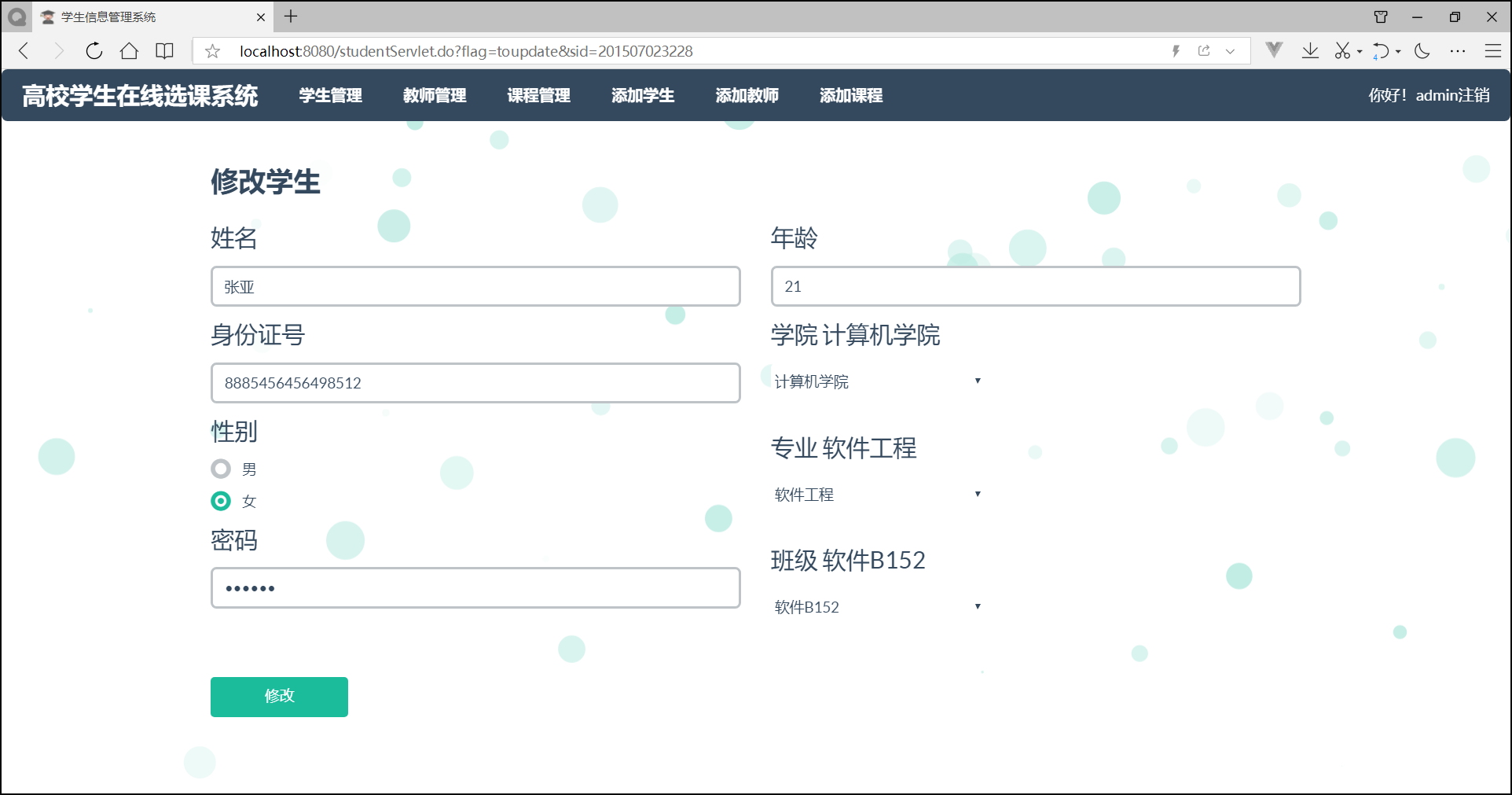This screenshot has height=795, width=1512.
Task: Select the 学生信息管理系统 browser tab
Action: pos(153,17)
